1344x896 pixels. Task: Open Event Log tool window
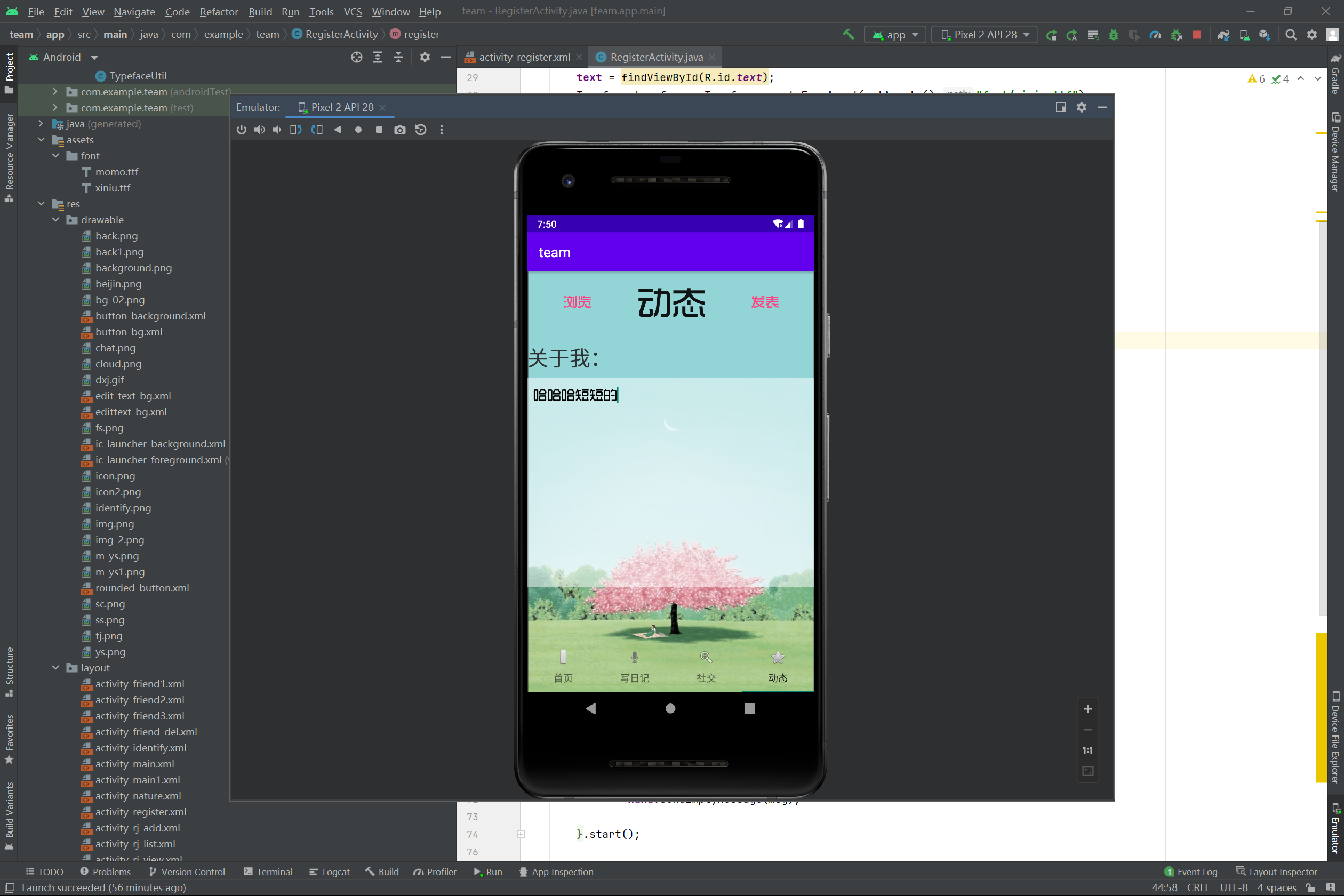pos(1191,872)
